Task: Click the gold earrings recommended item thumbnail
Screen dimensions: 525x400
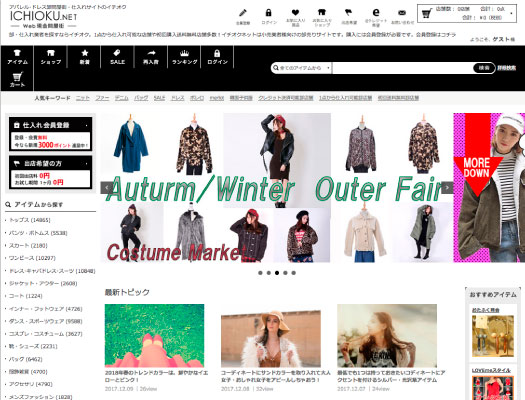Action: coord(493,336)
